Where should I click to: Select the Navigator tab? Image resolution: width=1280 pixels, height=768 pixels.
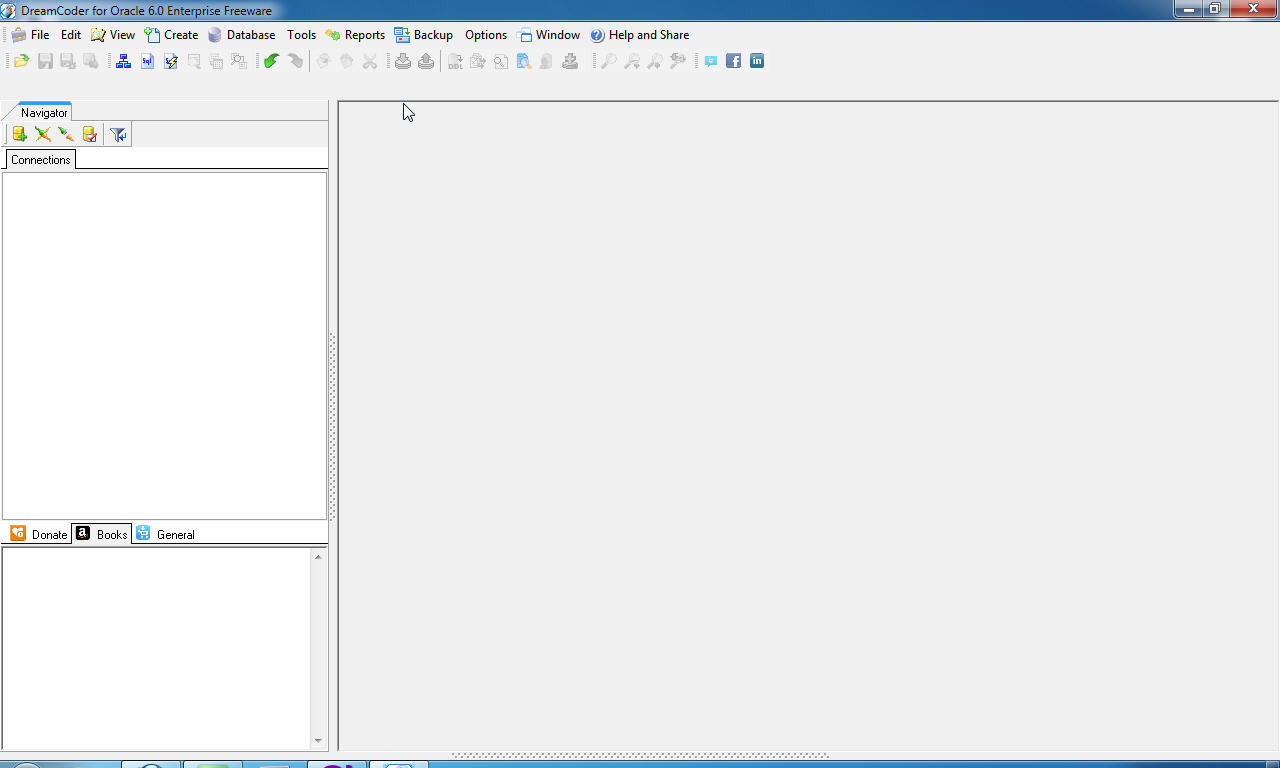[x=44, y=112]
